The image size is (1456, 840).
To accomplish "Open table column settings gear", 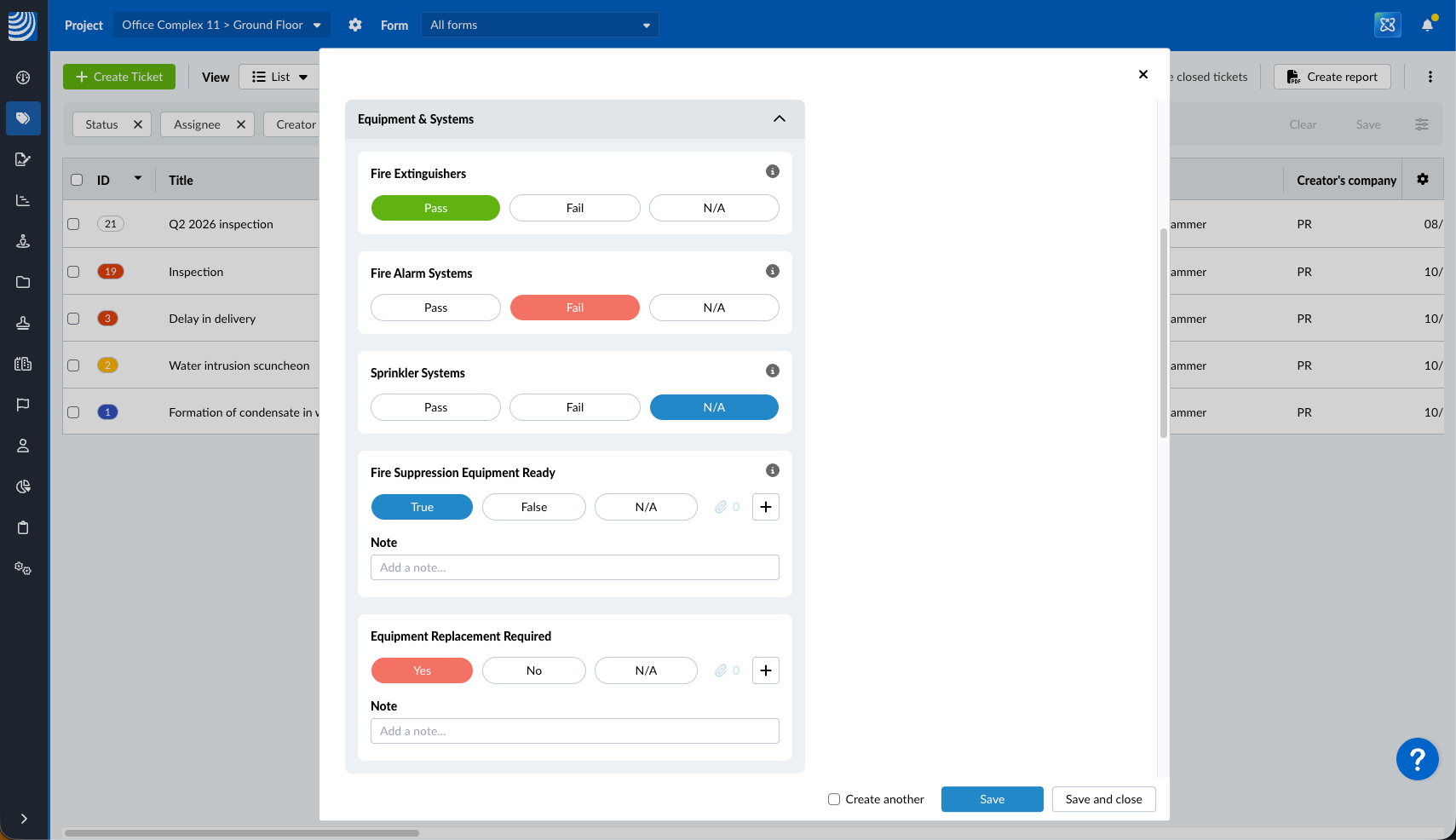I will point(1422,179).
